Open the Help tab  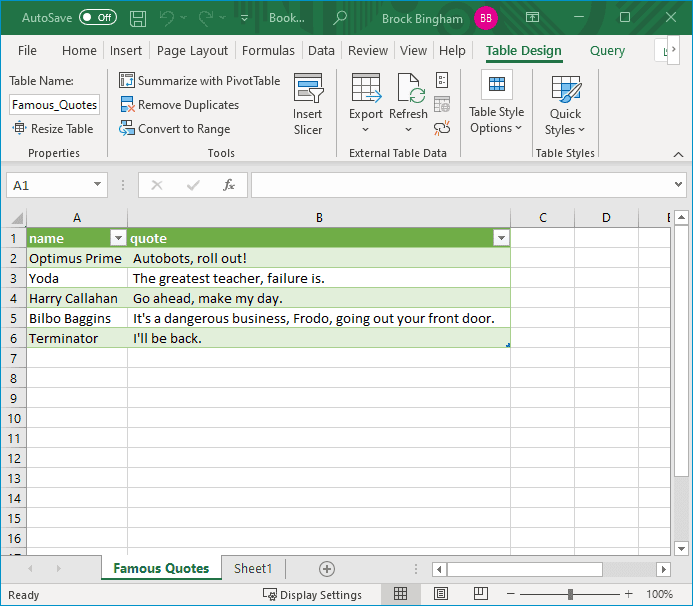tap(452, 50)
